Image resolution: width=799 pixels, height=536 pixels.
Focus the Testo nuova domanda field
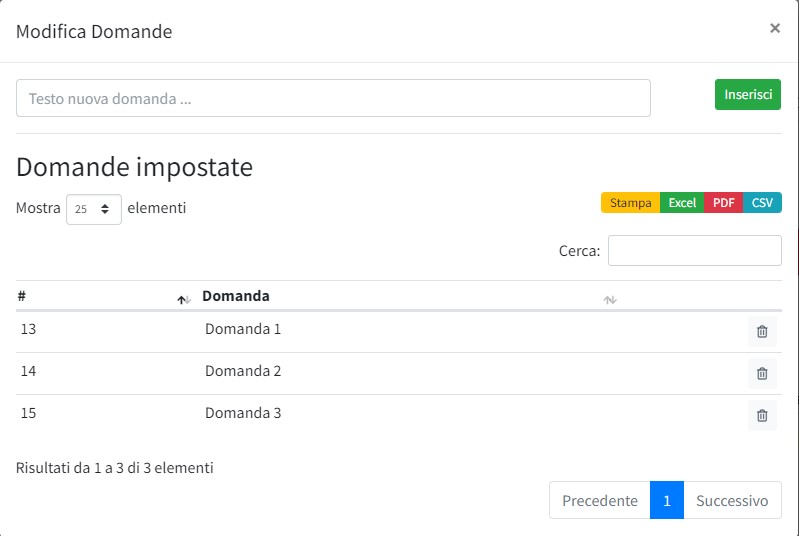coord(333,99)
